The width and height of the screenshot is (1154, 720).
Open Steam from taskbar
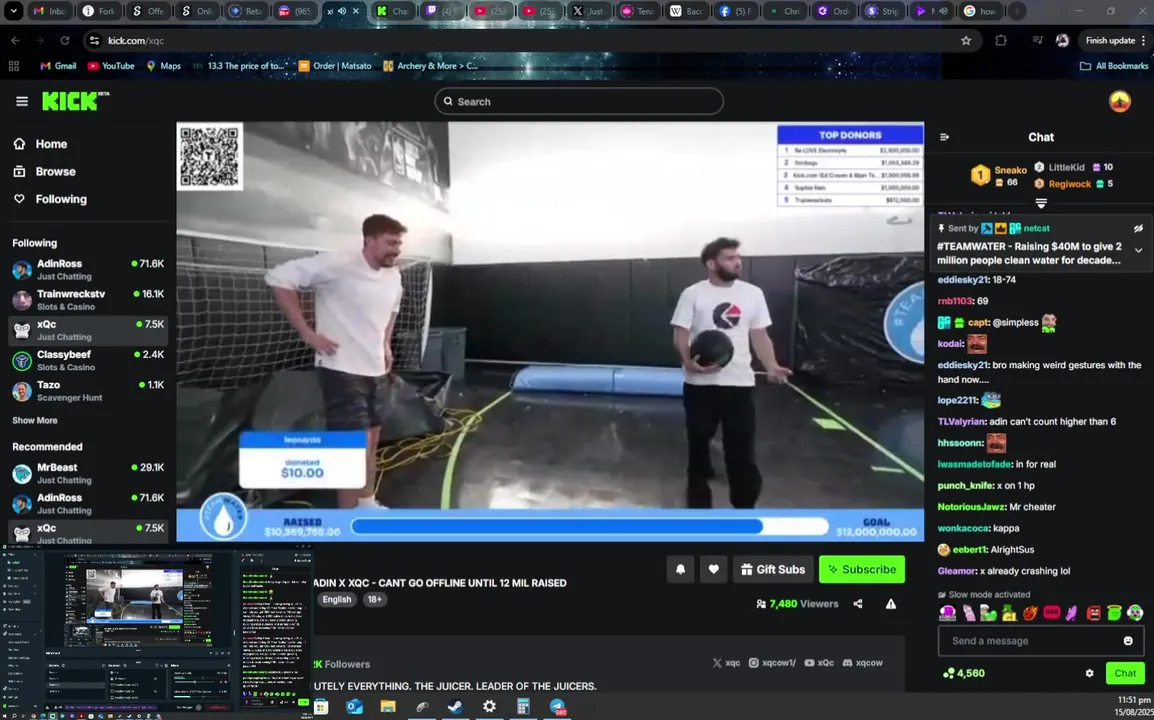(456, 707)
